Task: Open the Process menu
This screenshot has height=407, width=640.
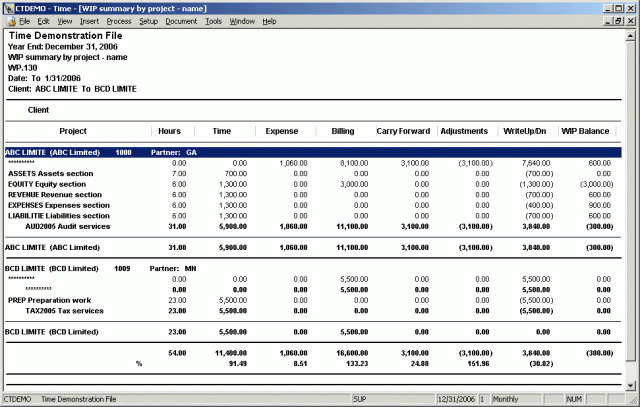Action: click(x=118, y=21)
